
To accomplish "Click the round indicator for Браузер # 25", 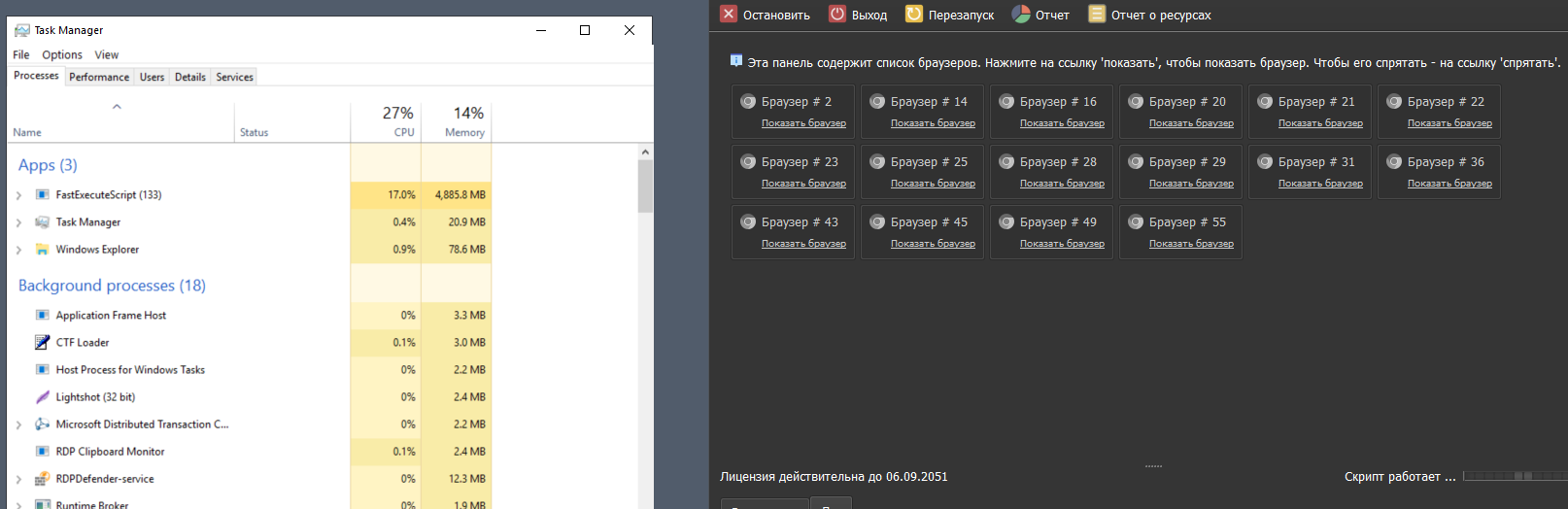I will (877, 161).
